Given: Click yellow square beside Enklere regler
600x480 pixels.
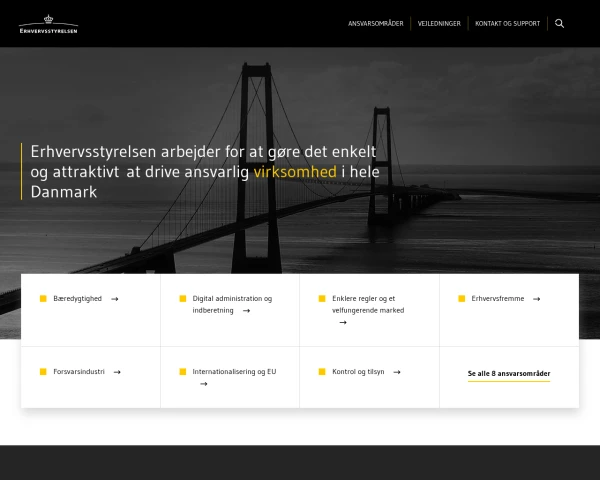Looking at the screenshot, I should click(322, 299).
